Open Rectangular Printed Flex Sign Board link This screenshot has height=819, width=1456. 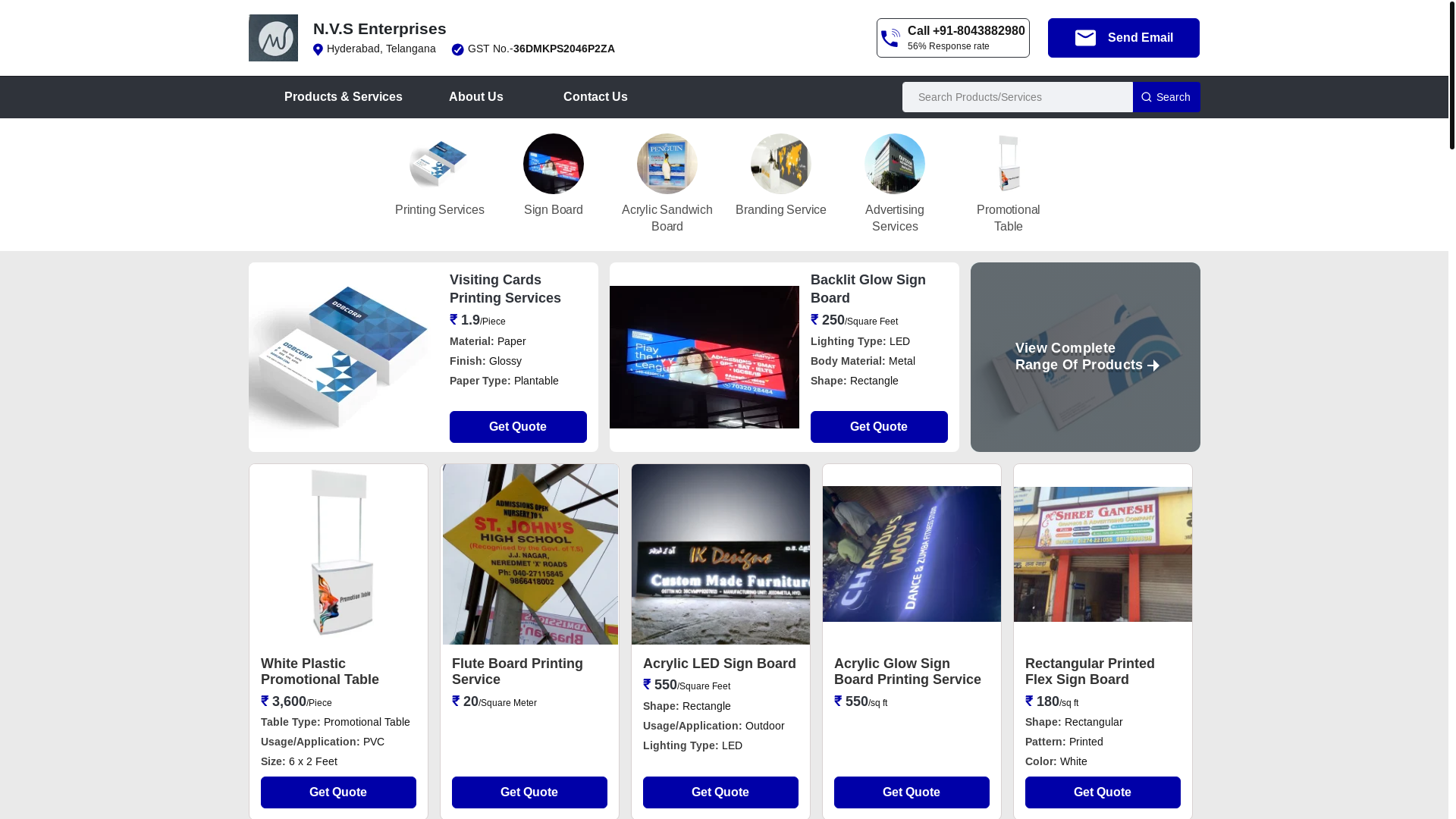1090,672
